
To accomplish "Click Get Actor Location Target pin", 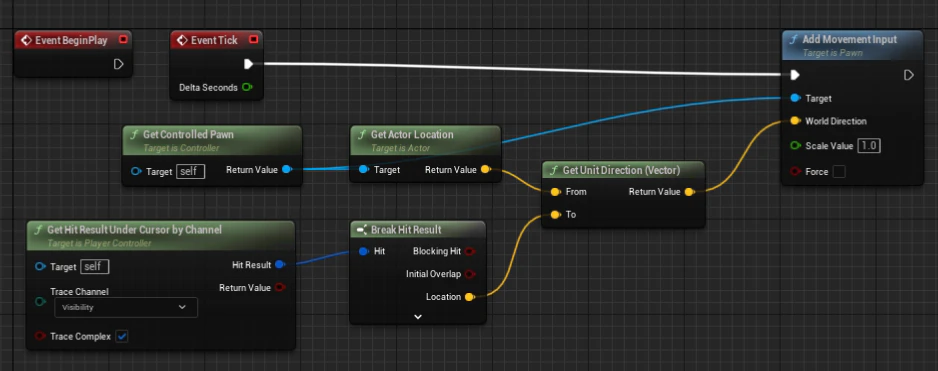I will click(x=364, y=170).
